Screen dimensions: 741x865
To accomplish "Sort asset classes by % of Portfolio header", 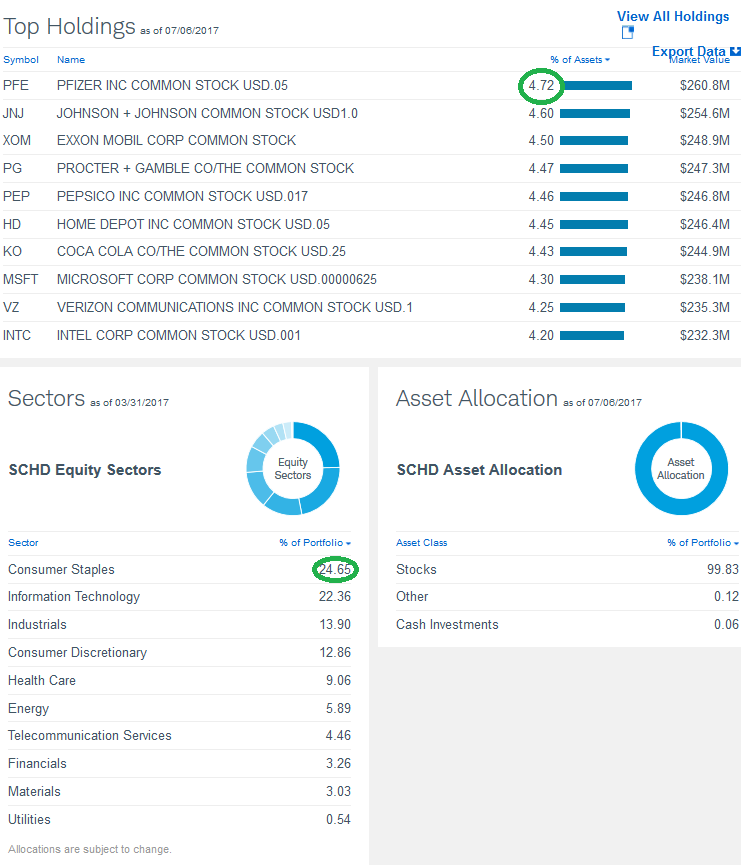I will 703,542.
